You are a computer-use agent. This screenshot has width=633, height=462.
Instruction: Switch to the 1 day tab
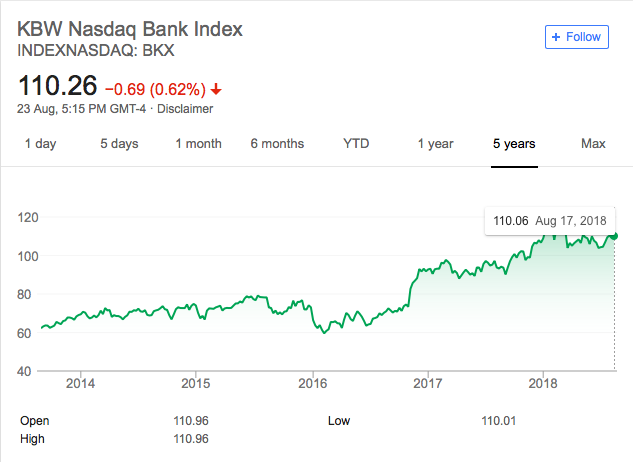(x=40, y=144)
